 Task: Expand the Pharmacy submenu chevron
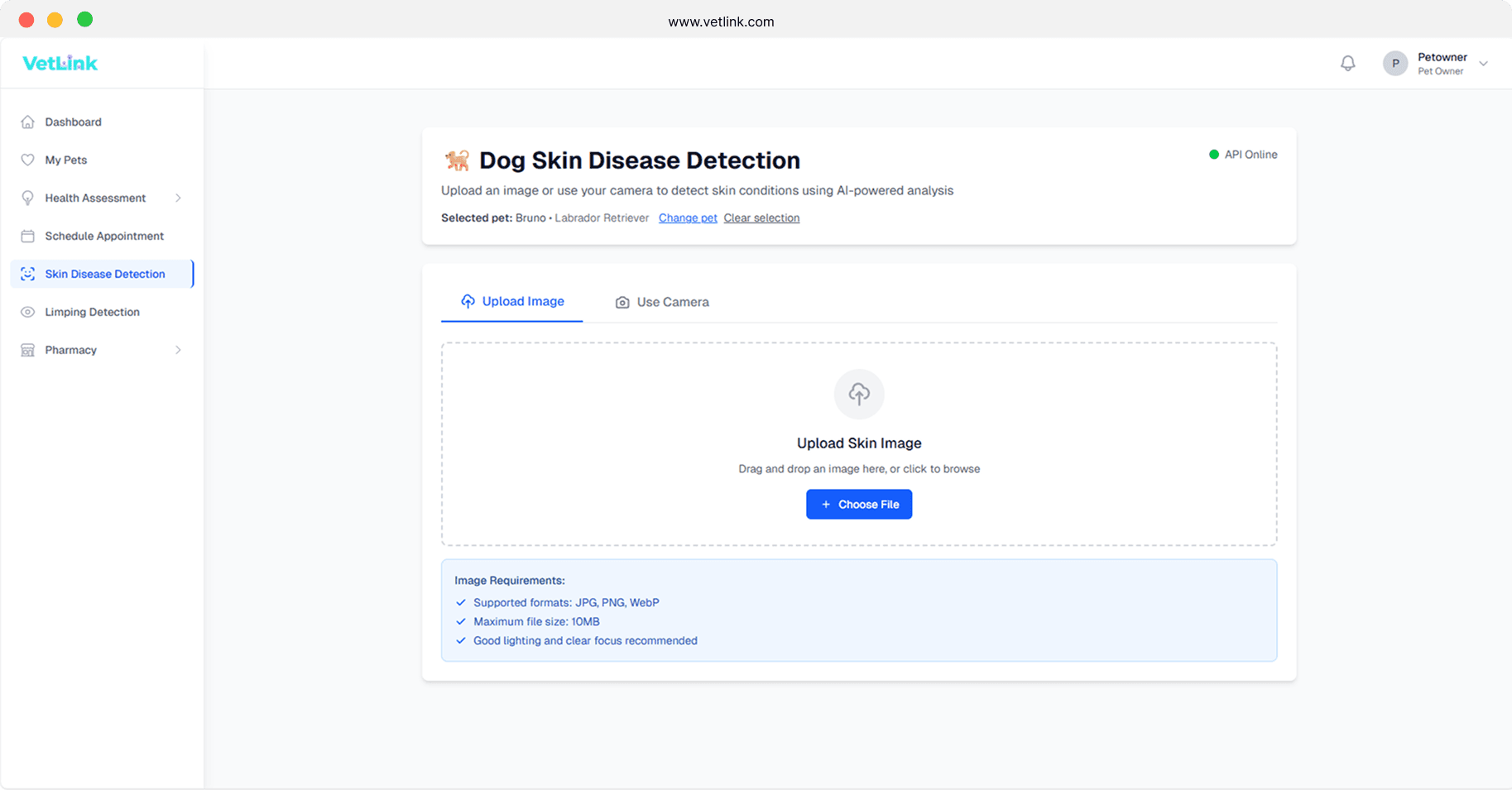tap(178, 350)
